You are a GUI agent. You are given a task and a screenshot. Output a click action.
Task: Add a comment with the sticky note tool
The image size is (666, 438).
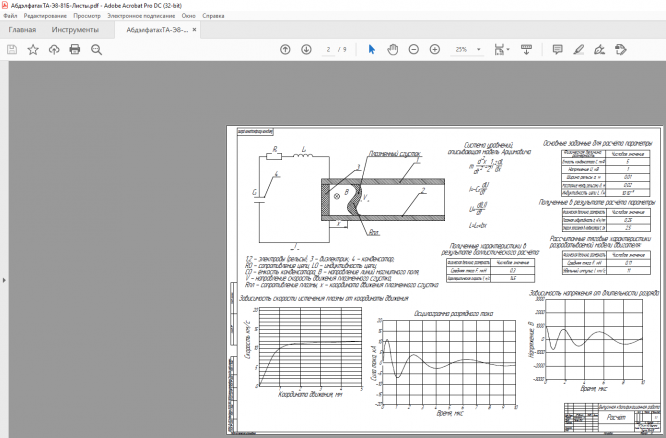(558, 49)
